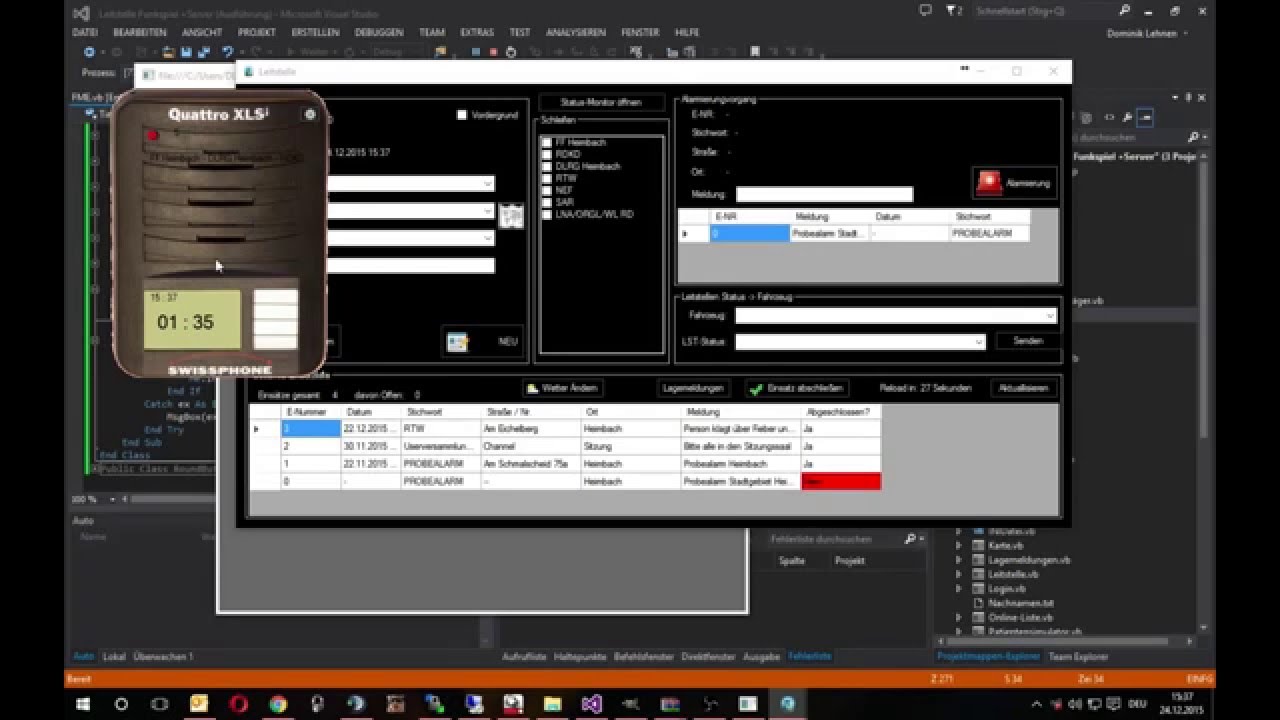Click the Wetter Ändern button
The width and height of the screenshot is (1280, 720).
(562, 388)
